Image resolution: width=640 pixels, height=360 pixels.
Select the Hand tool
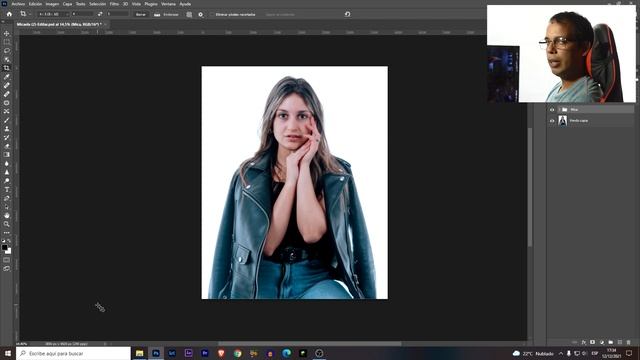7,215
